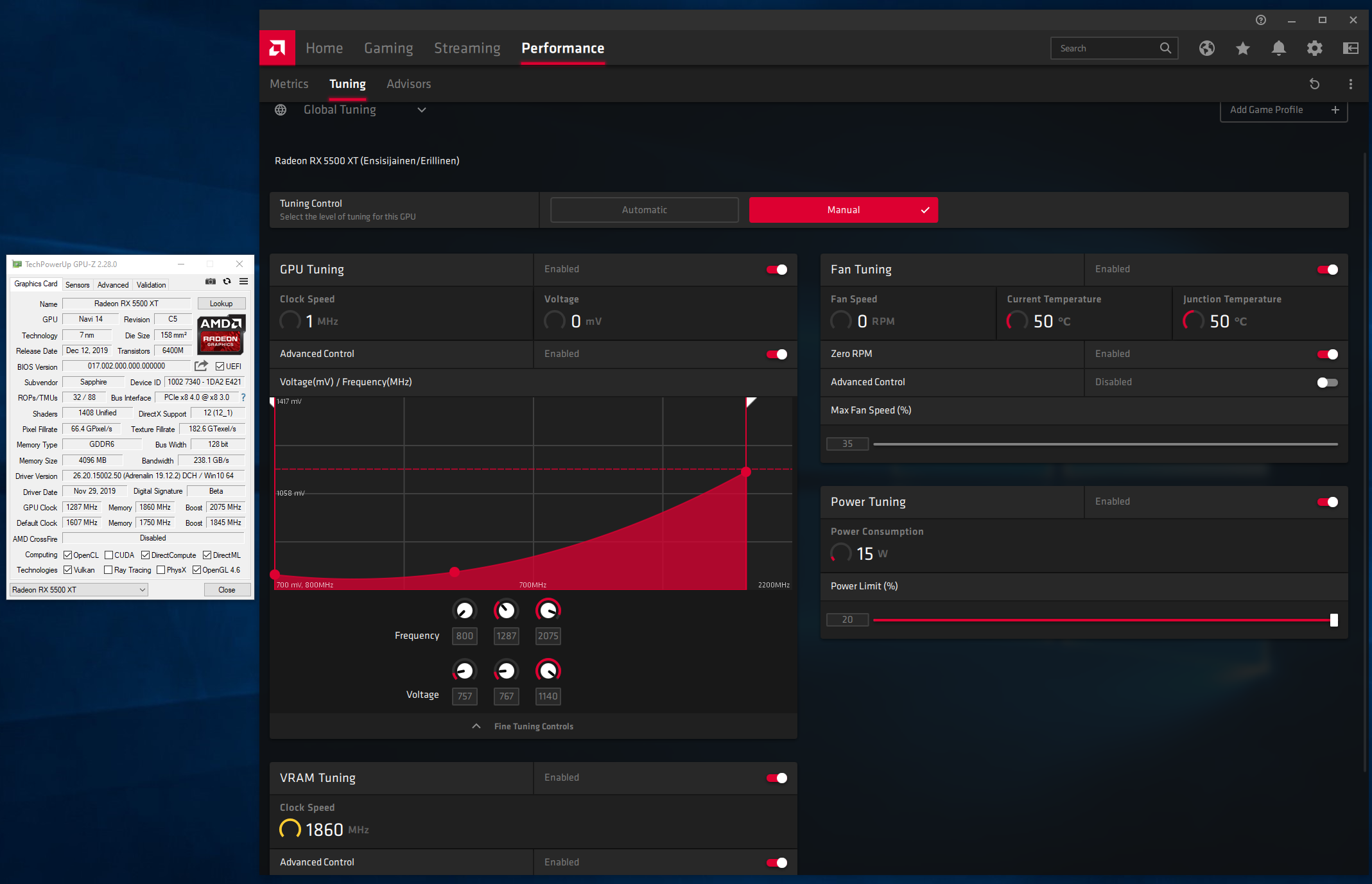Click the Bus Interface question mark in GPU-Z
The height and width of the screenshot is (884, 1372).
click(x=243, y=397)
